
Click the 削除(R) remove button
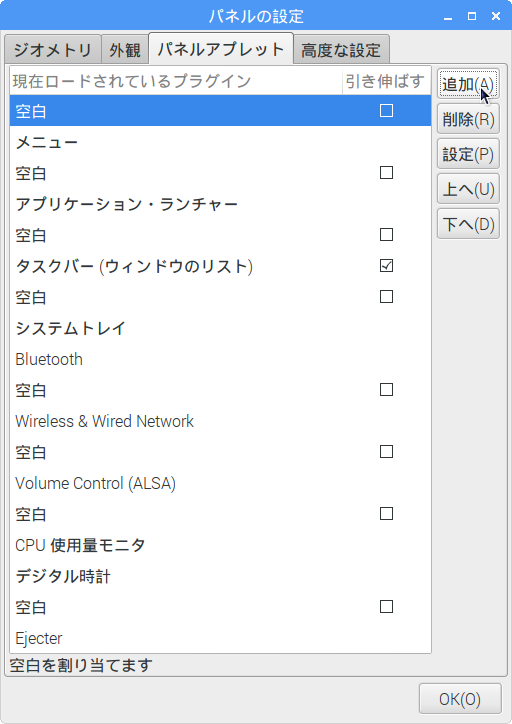tap(468, 119)
